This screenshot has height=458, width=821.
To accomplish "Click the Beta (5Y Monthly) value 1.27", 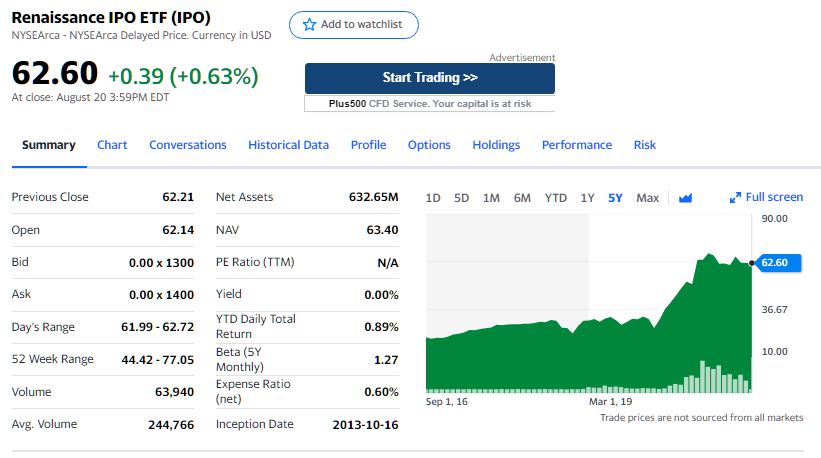I will (386, 360).
